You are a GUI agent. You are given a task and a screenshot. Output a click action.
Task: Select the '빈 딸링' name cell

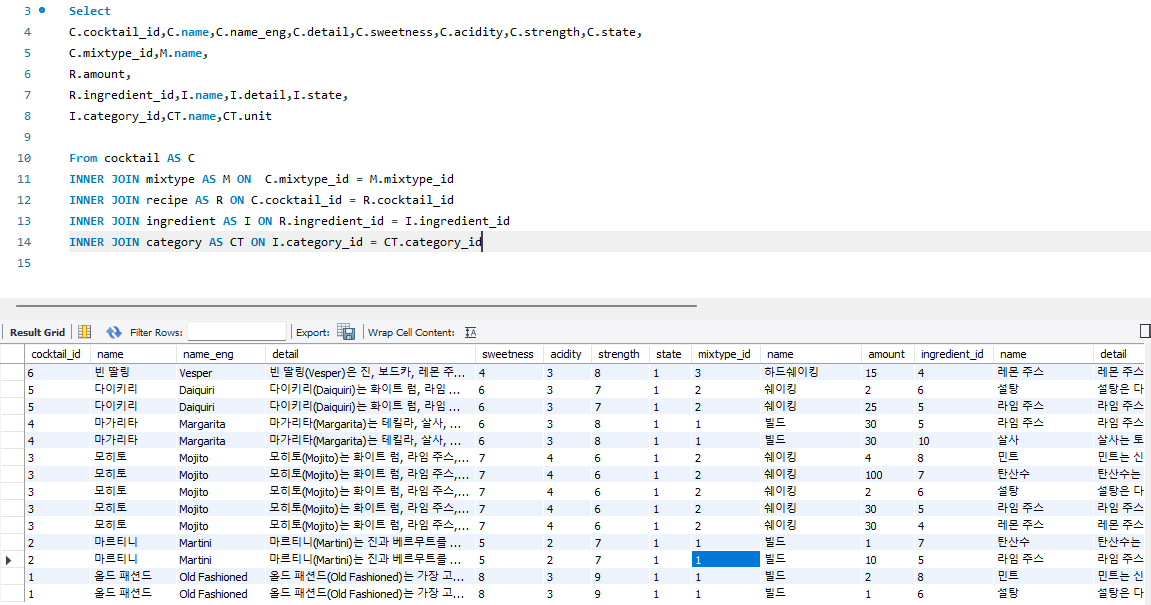(133, 373)
